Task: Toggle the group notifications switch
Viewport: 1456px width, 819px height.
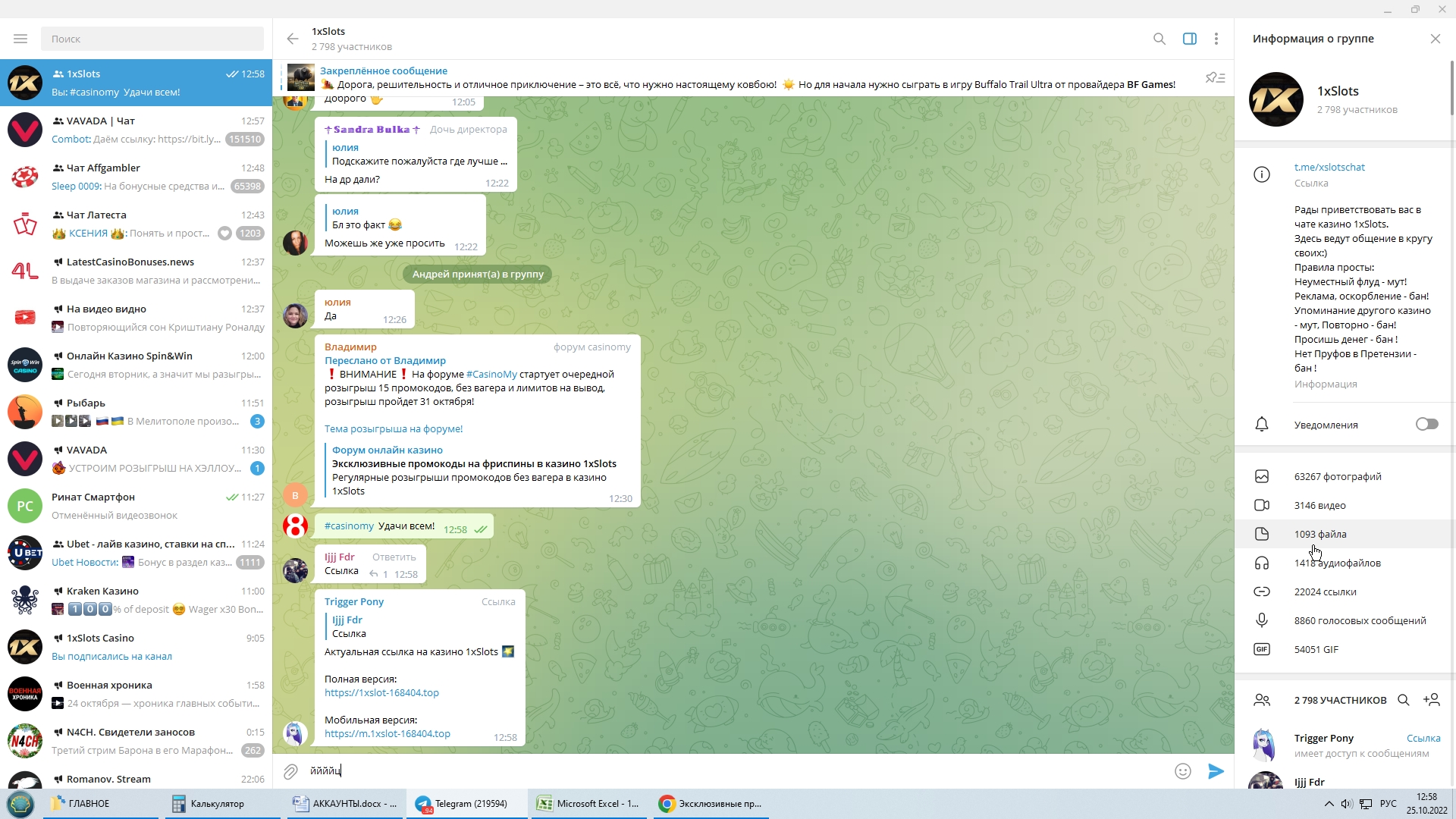Action: 1426,425
